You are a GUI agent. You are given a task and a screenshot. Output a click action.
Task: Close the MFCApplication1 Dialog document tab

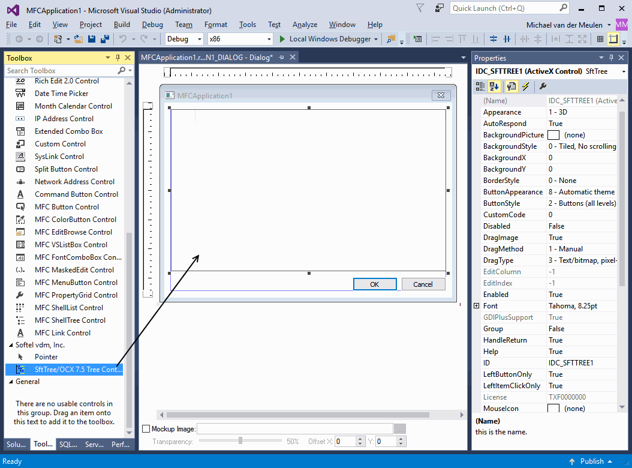(x=293, y=57)
